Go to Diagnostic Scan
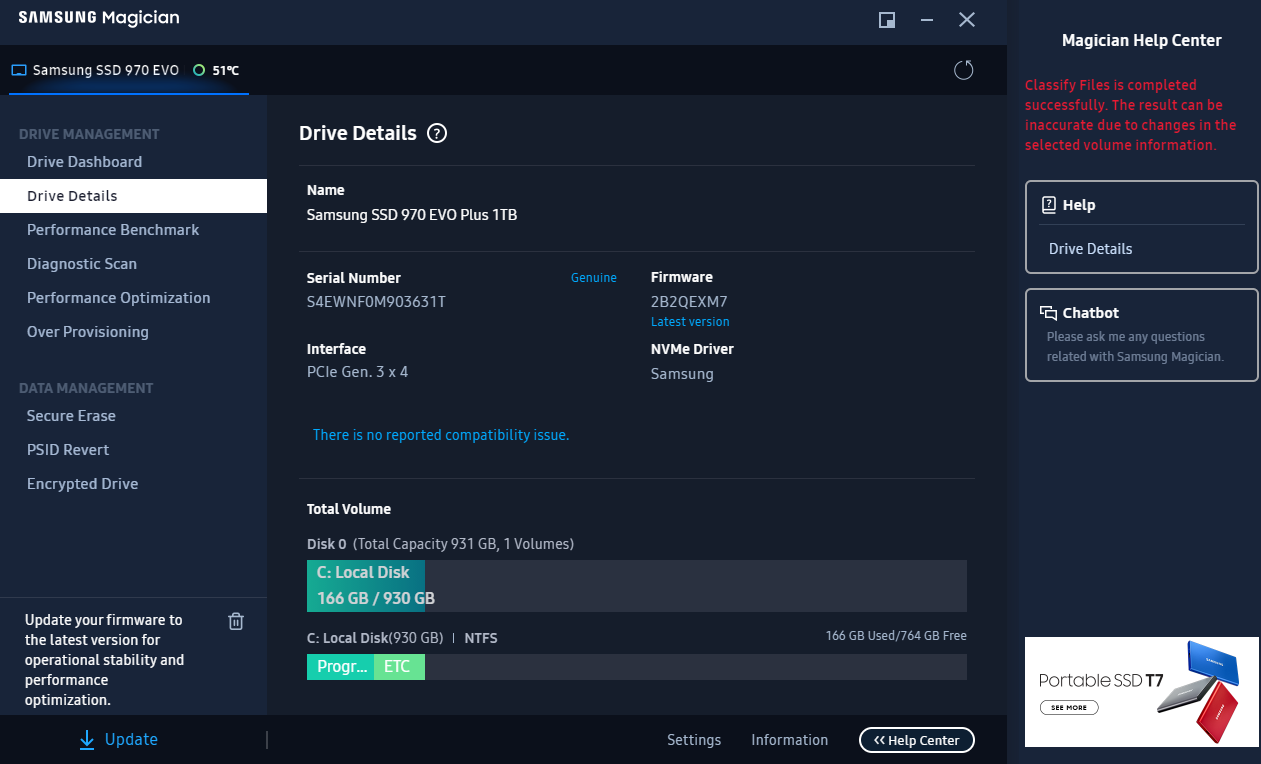Screen dimensions: 1261x764 [x=82, y=264]
